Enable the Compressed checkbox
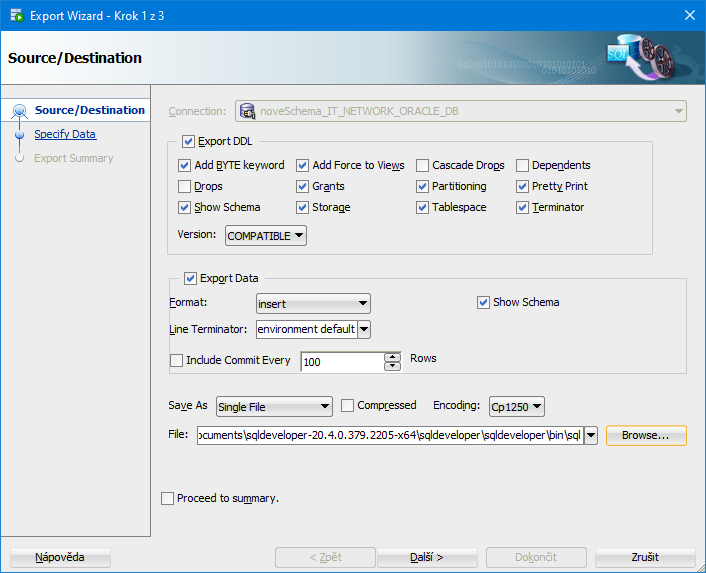 click(x=348, y=406)
